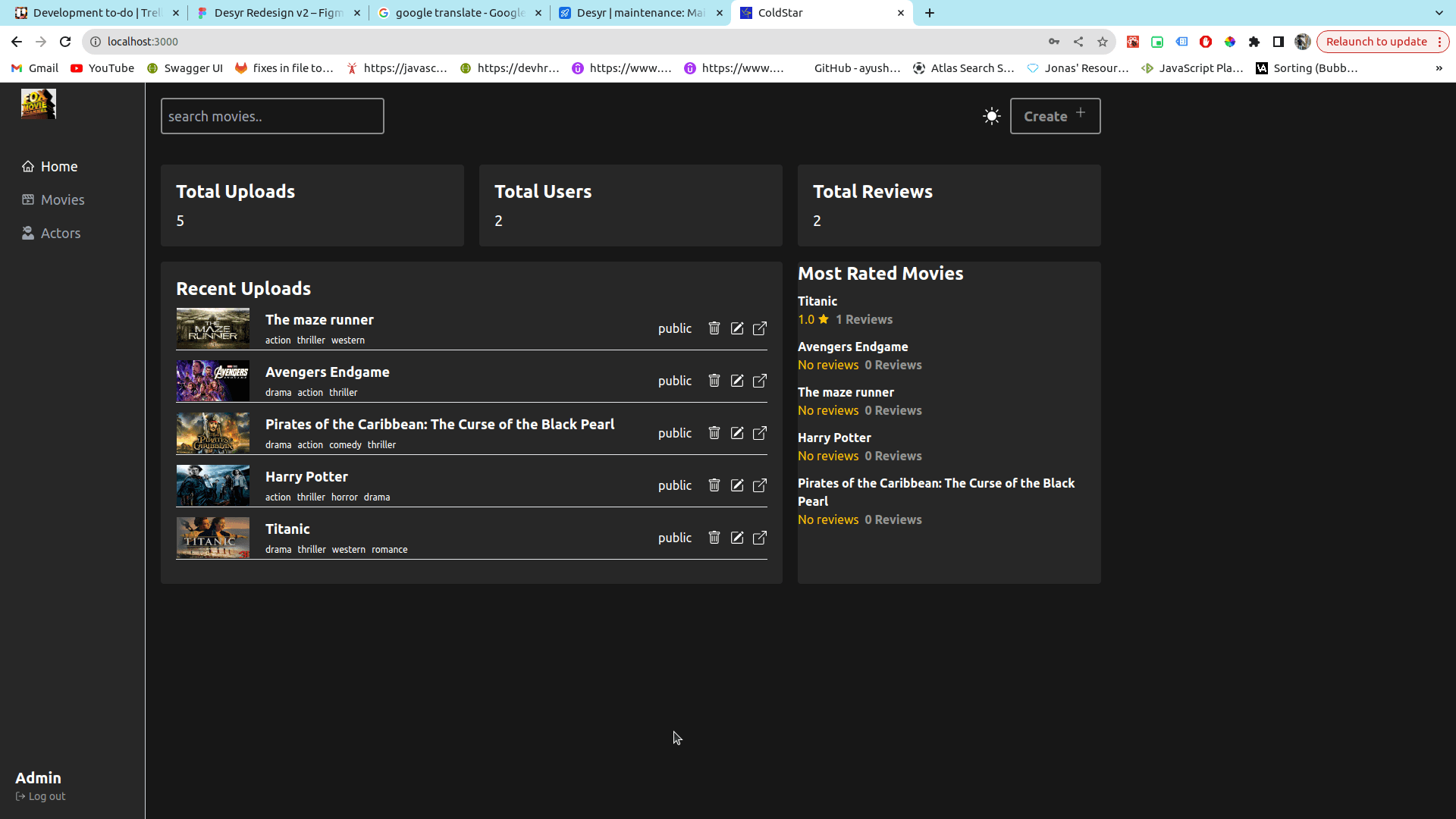Focus the search movies field

point(272,116)
